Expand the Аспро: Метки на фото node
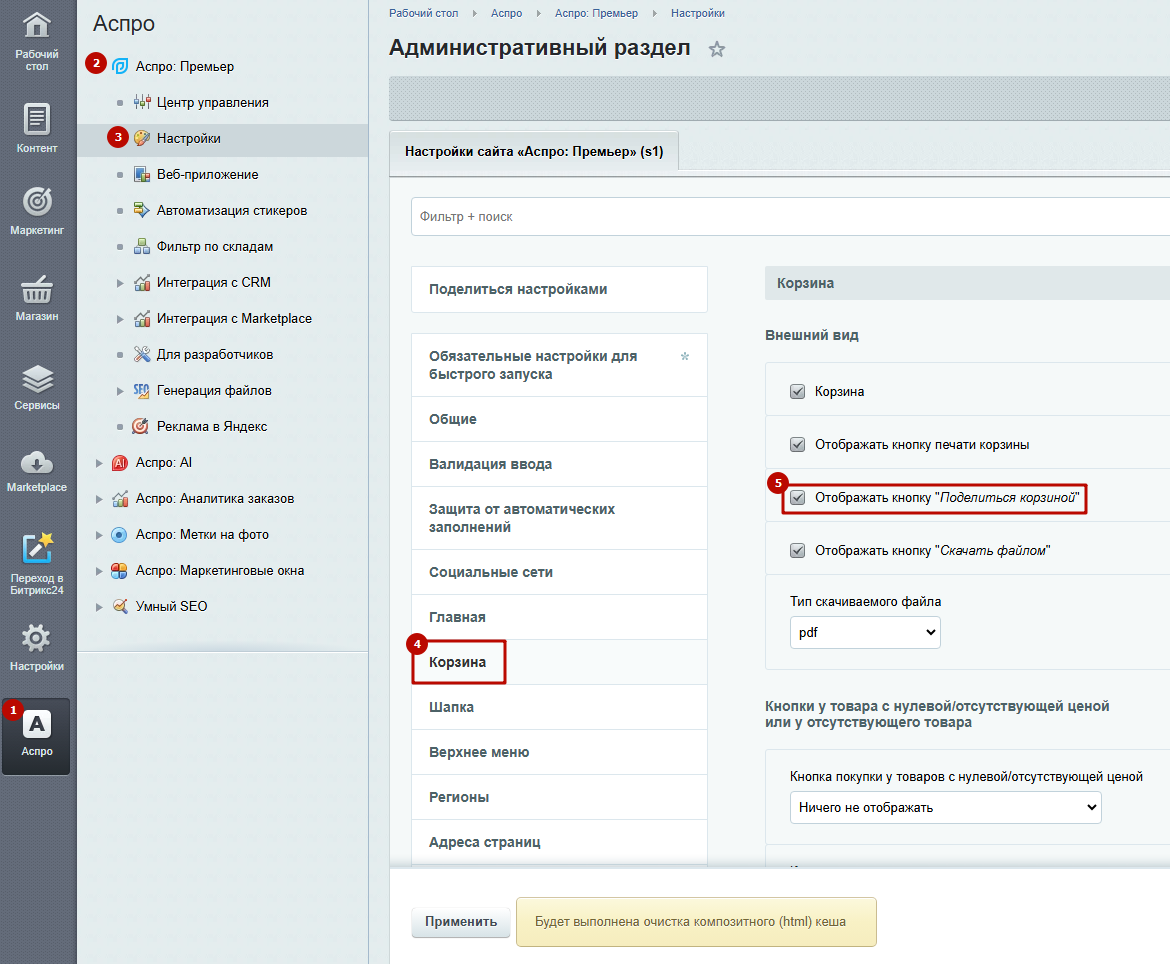 click(98, 535)
